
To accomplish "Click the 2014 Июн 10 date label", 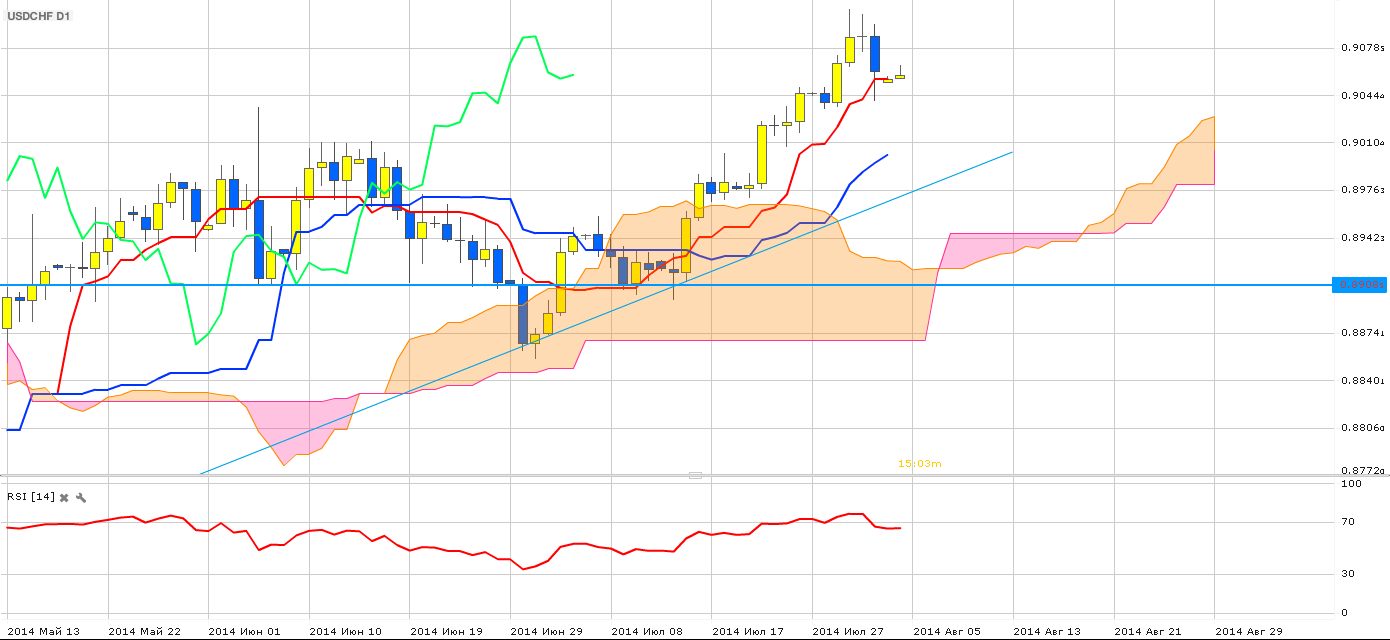I will click(x=344, y=631).
